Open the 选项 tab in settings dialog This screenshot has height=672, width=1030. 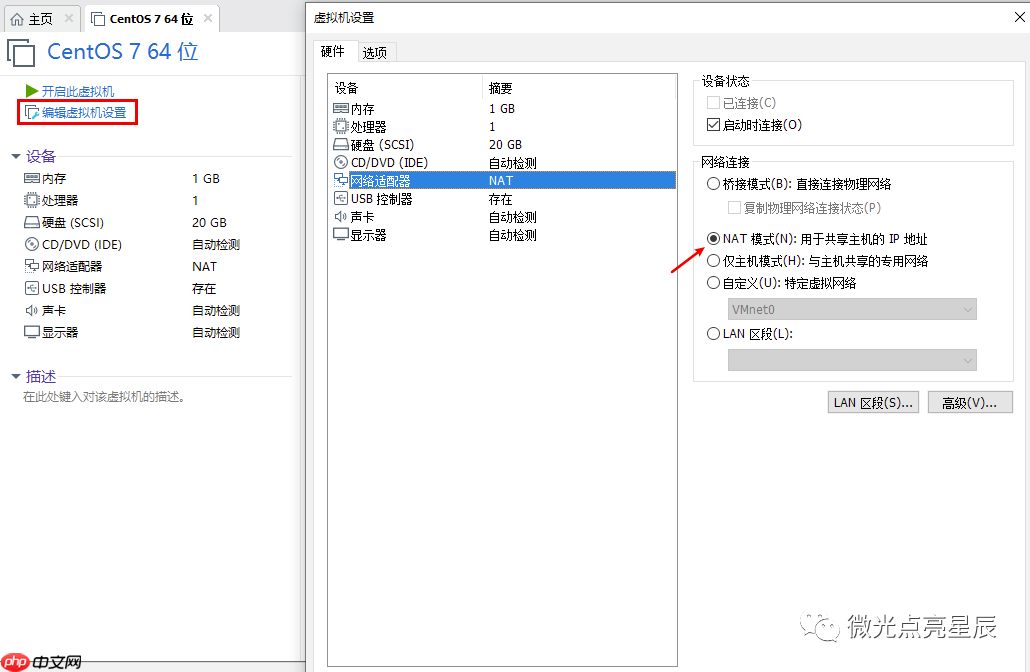[374, 53]
